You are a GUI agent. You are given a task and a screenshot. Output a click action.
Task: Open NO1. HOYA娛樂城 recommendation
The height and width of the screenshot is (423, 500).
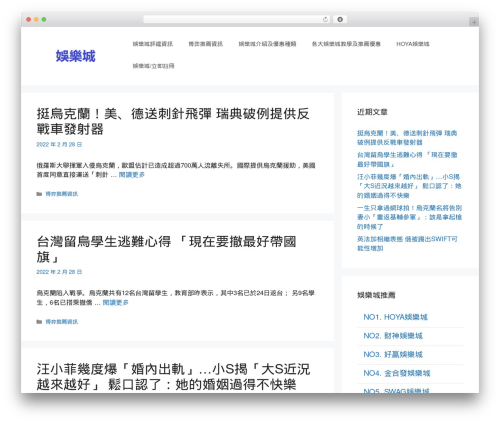tap(395, 317)
